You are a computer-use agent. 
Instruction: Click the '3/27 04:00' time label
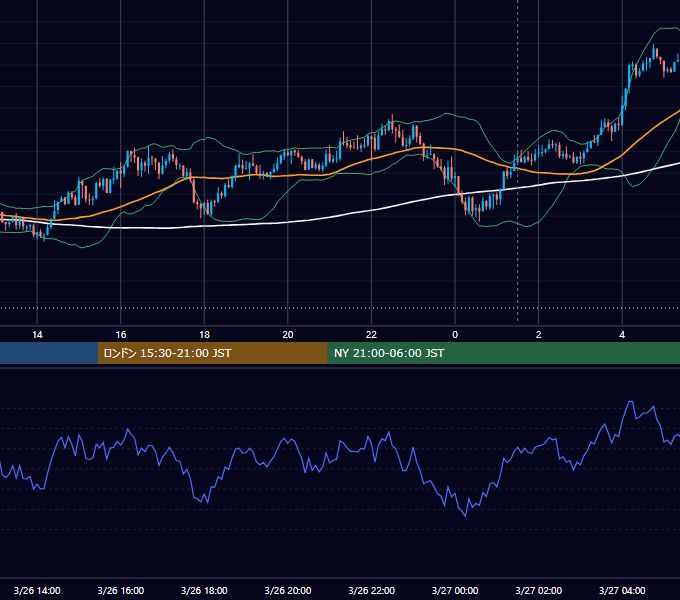pos(622,590)
